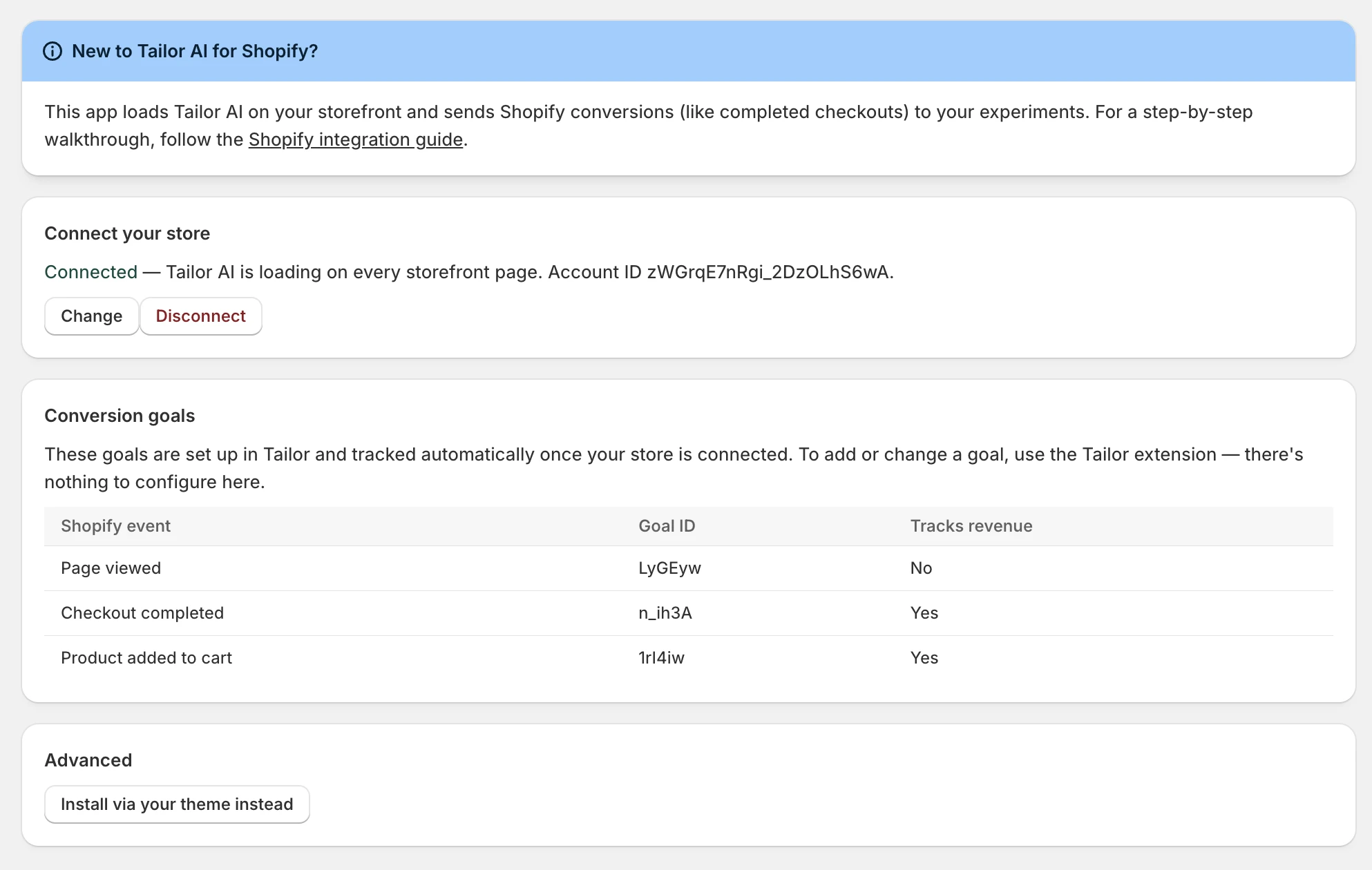Click 'Yes' in Product added to cart row

point(924,658)
